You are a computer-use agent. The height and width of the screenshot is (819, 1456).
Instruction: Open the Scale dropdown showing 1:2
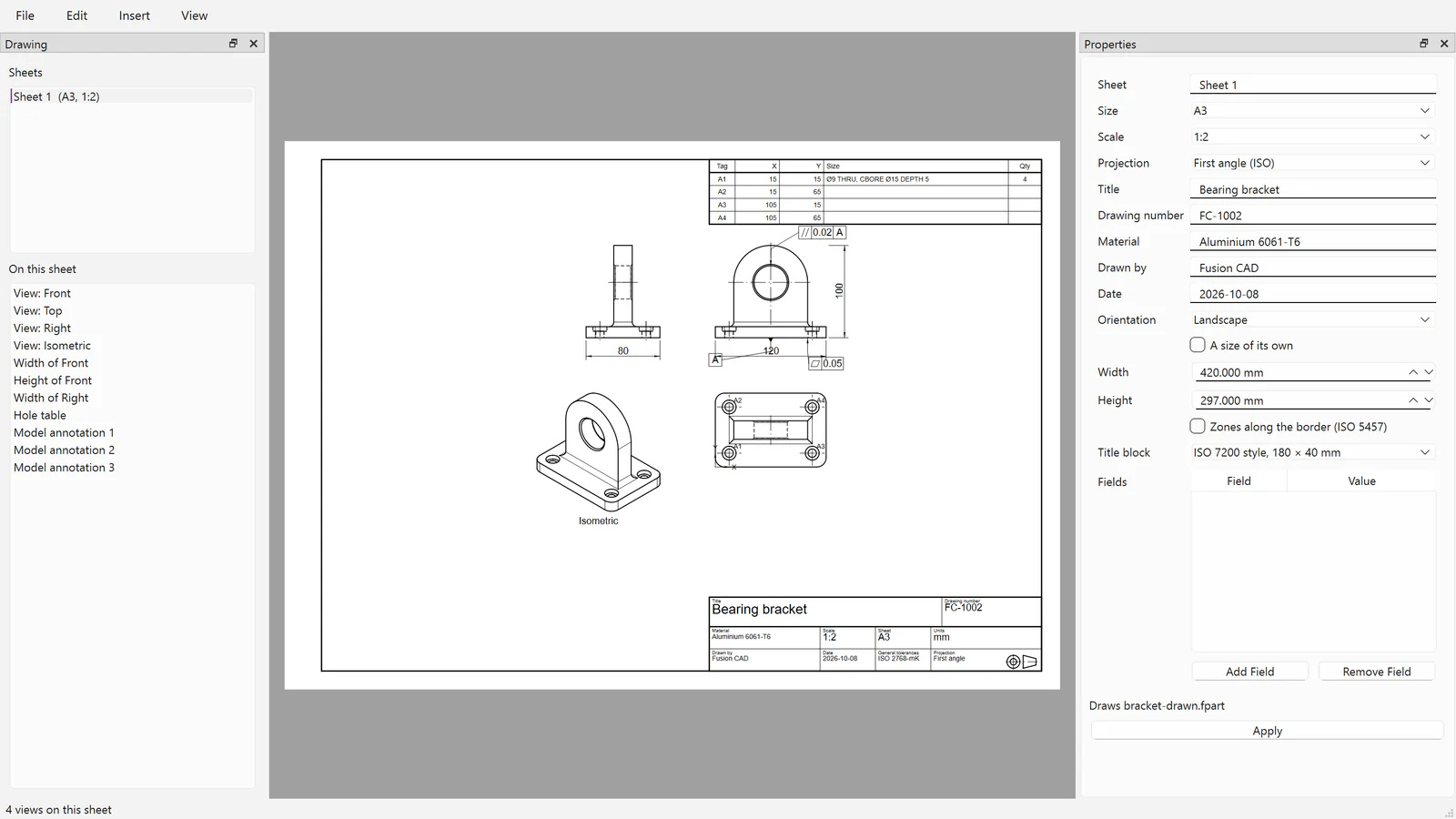point(1312,137)
